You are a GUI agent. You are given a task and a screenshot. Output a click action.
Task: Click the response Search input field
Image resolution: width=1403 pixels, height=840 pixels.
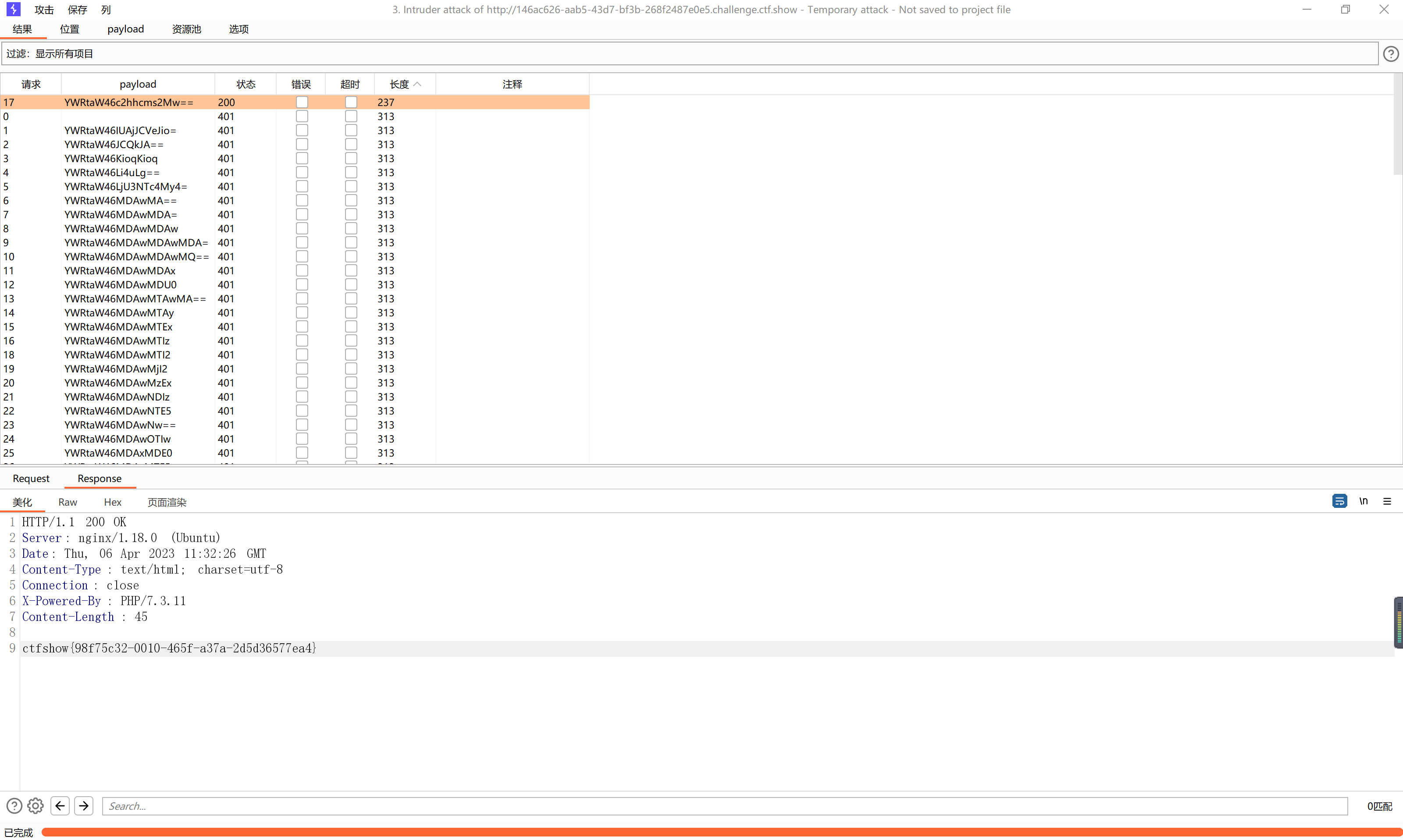pyautogui.click(x=724, y=806)
